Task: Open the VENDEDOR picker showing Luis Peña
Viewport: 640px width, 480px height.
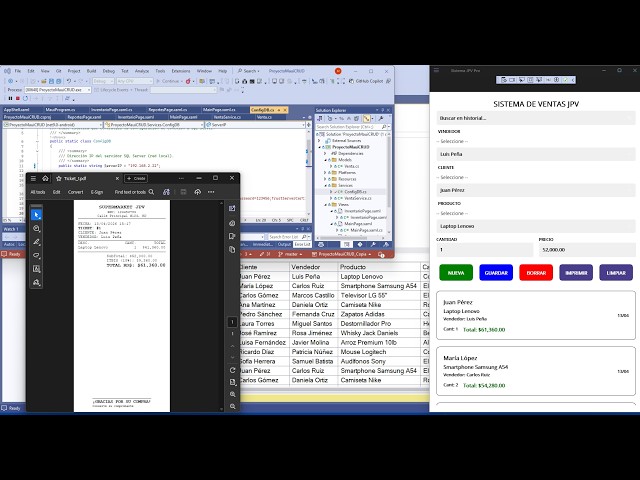Action: tap(536, 154)
